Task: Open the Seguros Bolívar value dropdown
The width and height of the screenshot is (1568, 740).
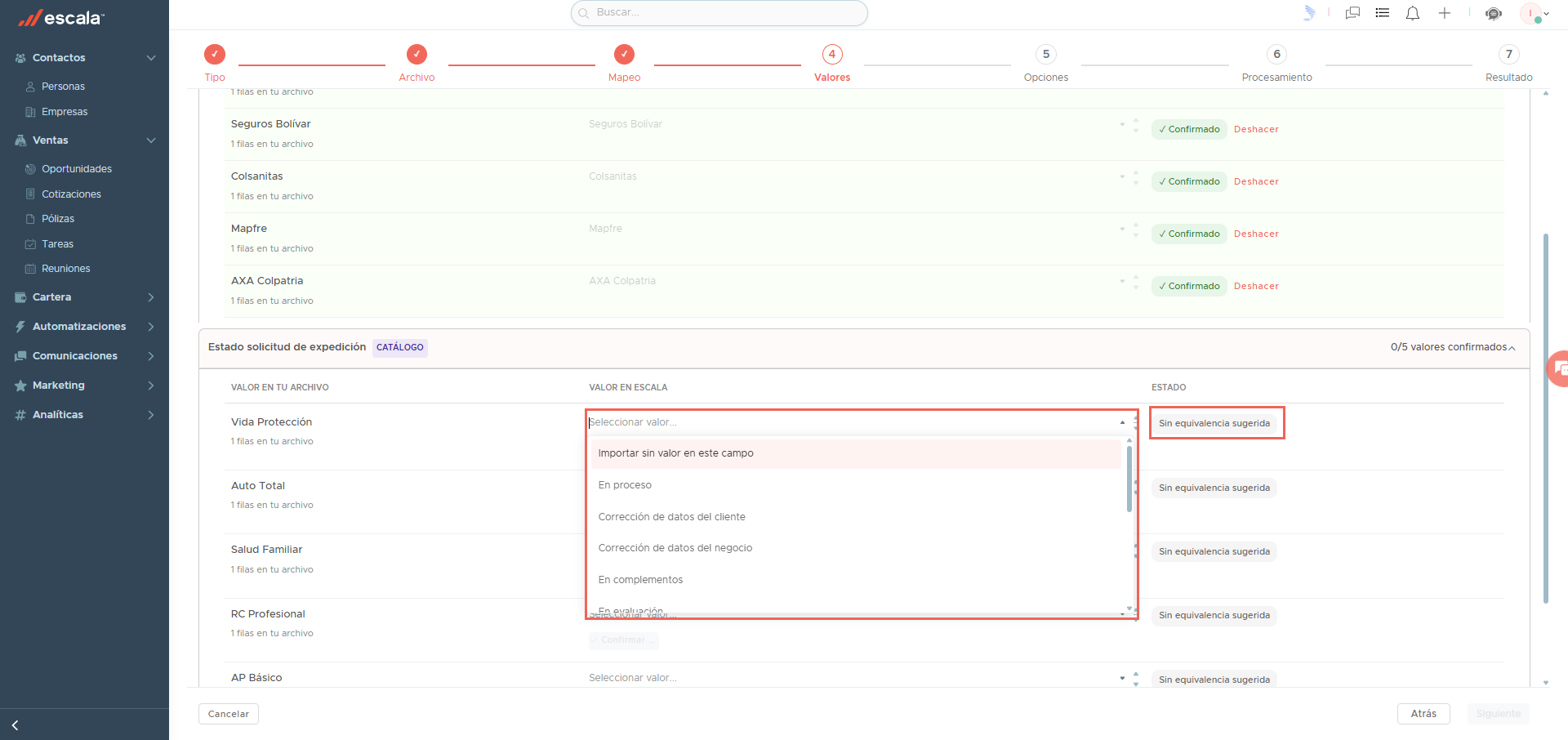Action: (x=1122, y=124)
